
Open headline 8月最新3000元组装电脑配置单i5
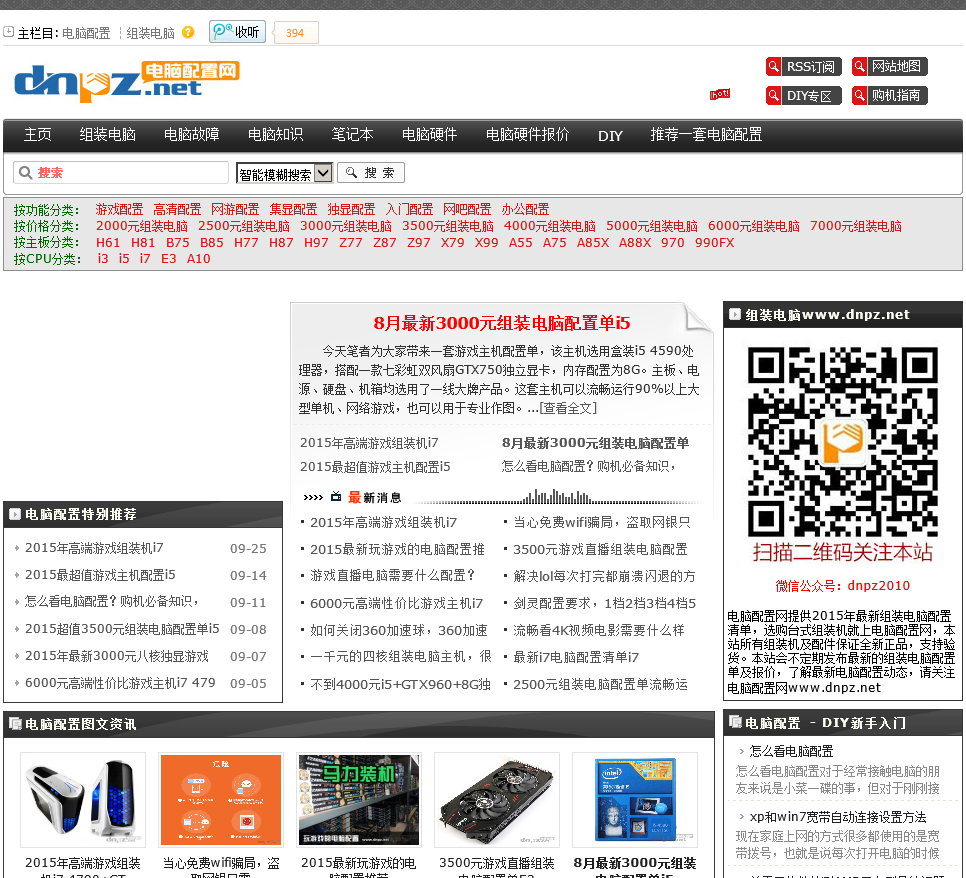(502, 323)
